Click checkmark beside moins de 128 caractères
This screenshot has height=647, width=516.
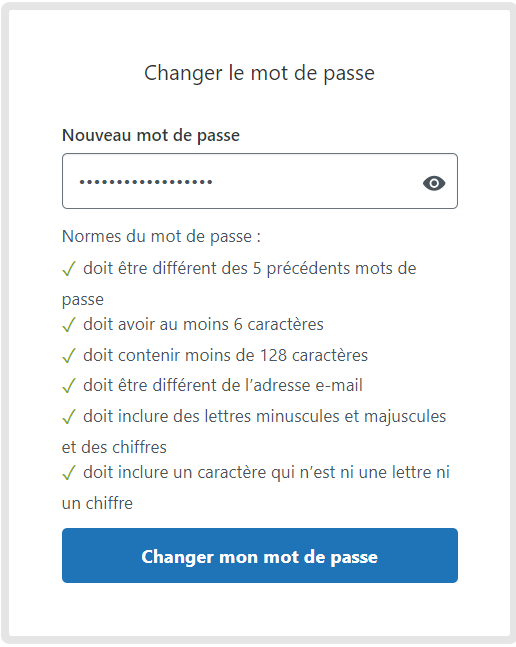pyautogui.click(x=69, y=355)
